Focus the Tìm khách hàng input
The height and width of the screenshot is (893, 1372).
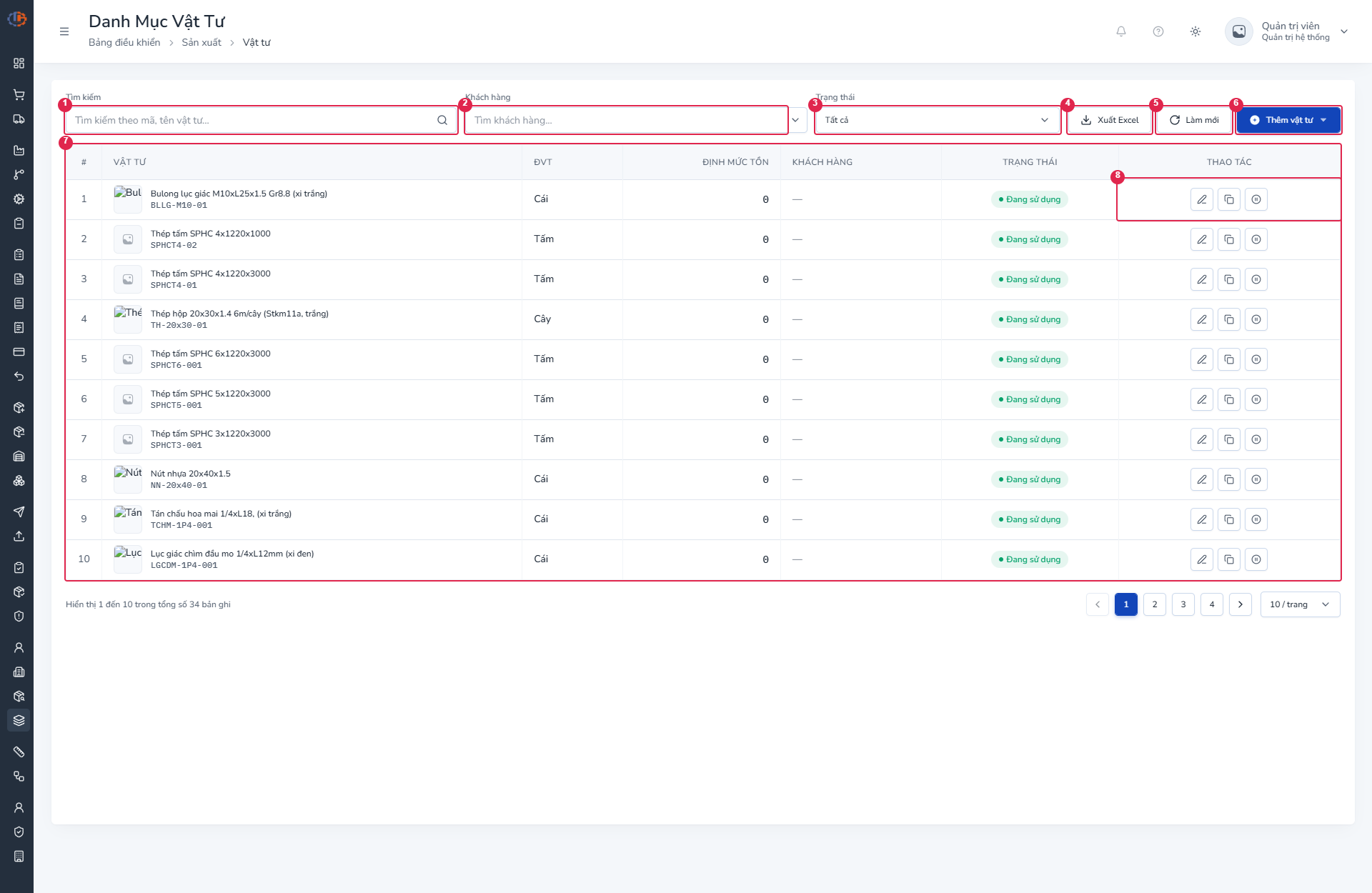click(626, 120)
